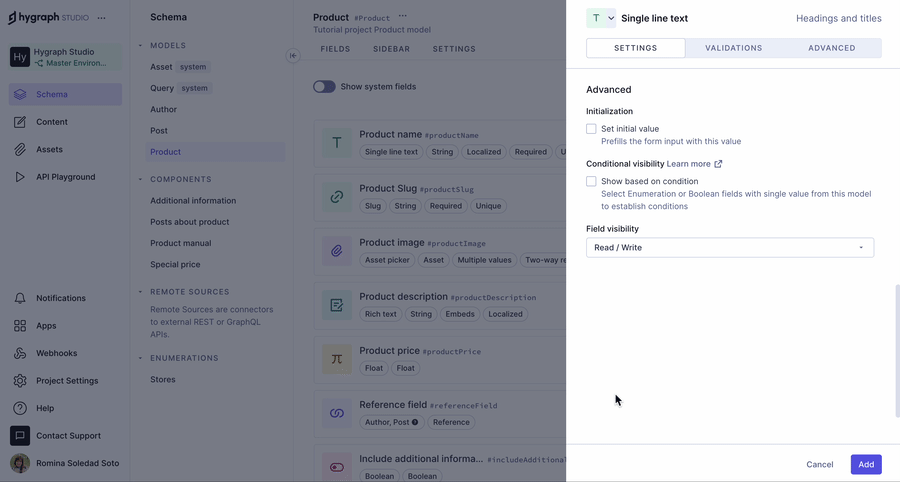Click the Contact Support chat icon
900x482 pixels.
(x=20, y=436)
